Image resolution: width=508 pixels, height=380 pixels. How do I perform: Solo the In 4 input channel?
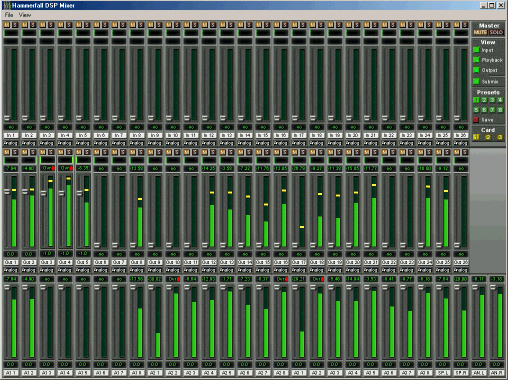pyautogui.click(x=69, y=25)
